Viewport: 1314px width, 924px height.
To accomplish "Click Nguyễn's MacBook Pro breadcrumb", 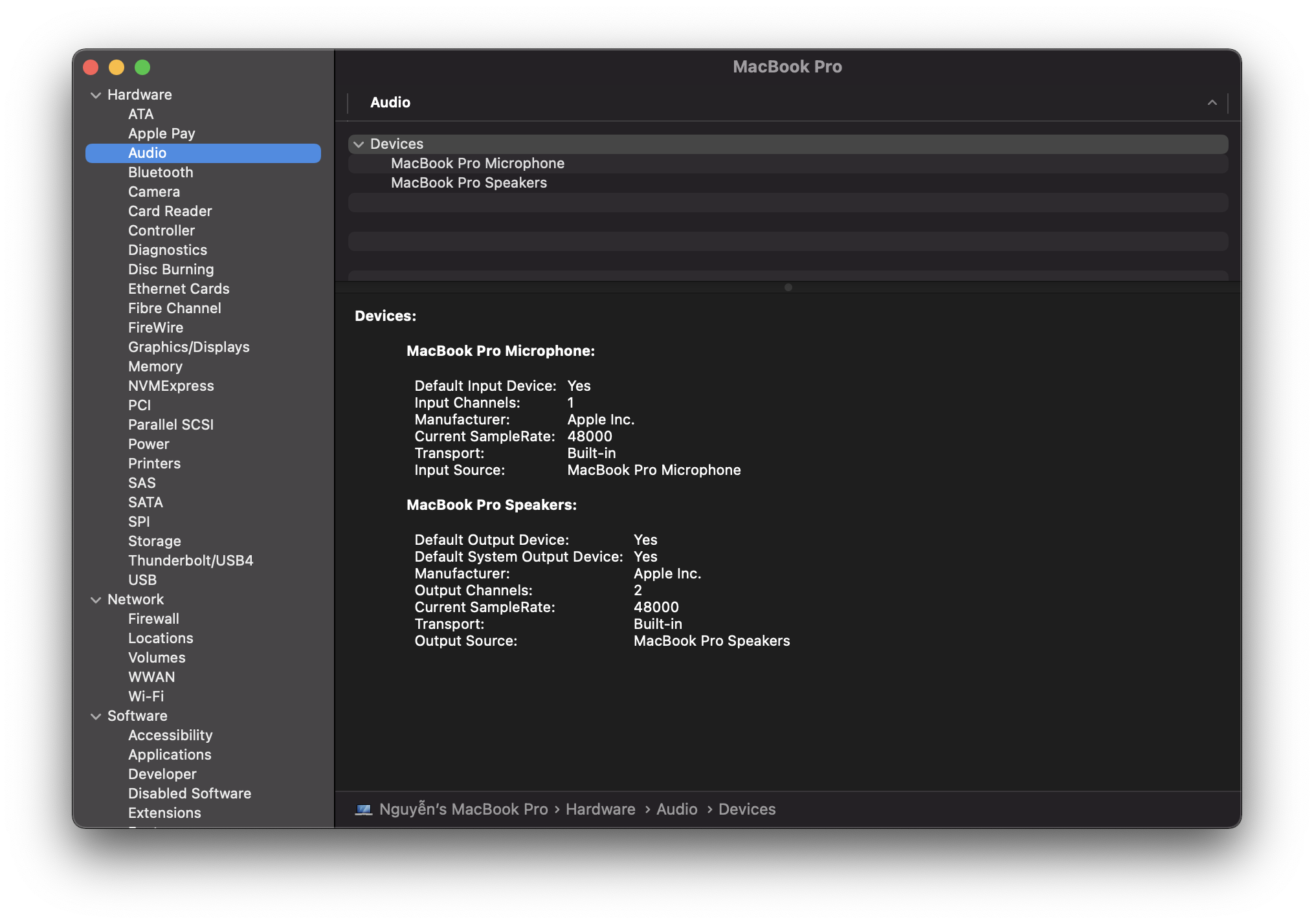I will (x=463, y=809).
